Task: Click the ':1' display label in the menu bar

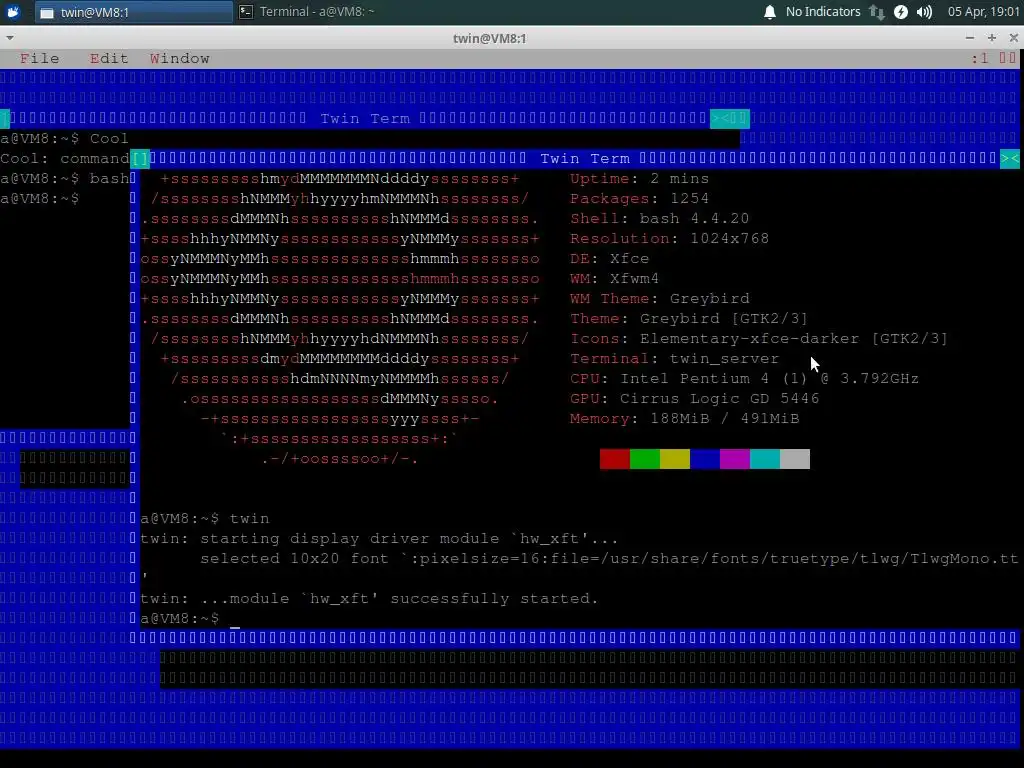Action: click(980, 59)
